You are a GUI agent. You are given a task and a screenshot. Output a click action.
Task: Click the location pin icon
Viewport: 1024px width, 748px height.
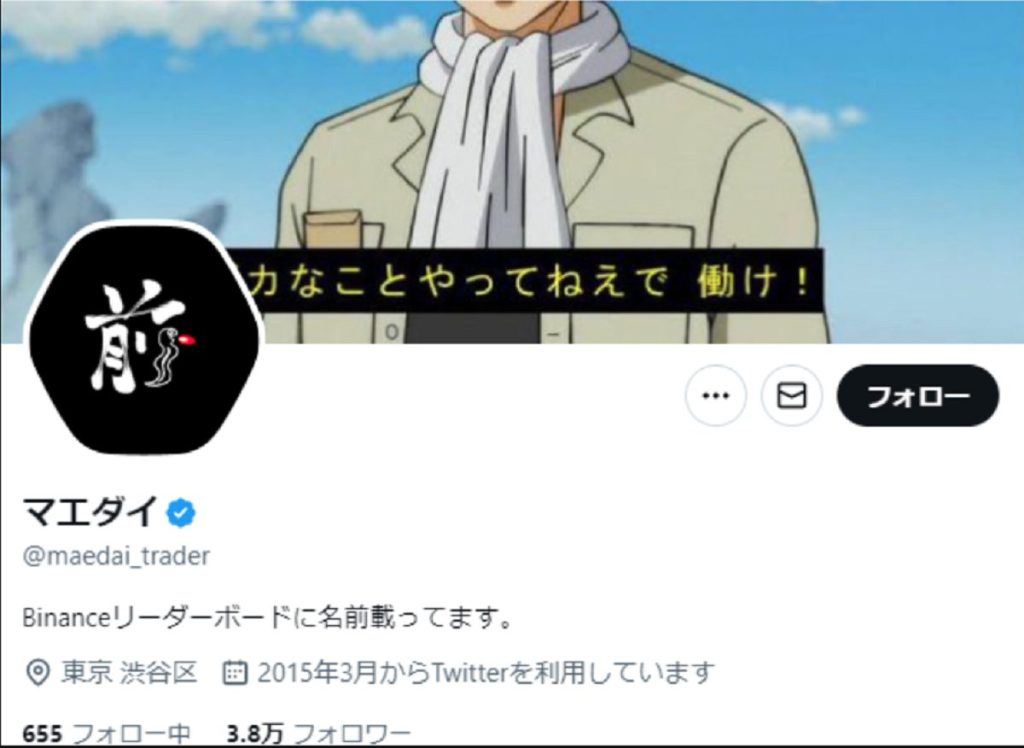click(38, 672)
